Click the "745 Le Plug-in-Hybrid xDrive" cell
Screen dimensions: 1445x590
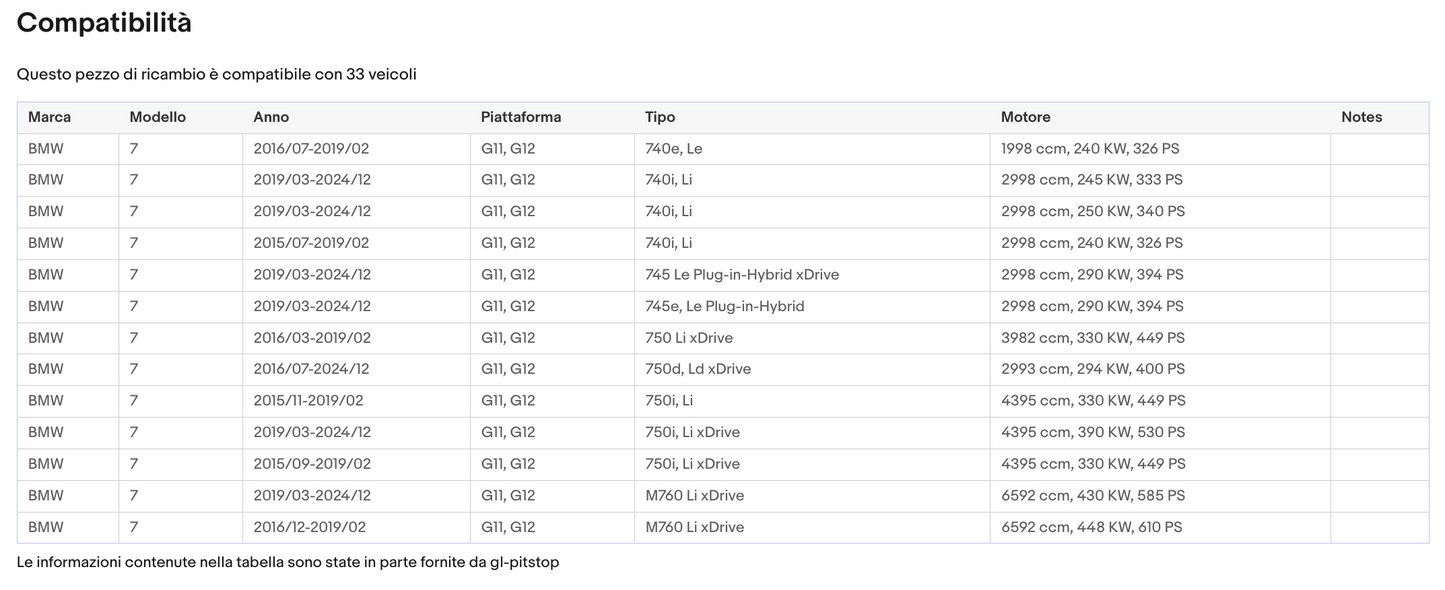pos(742,275)
